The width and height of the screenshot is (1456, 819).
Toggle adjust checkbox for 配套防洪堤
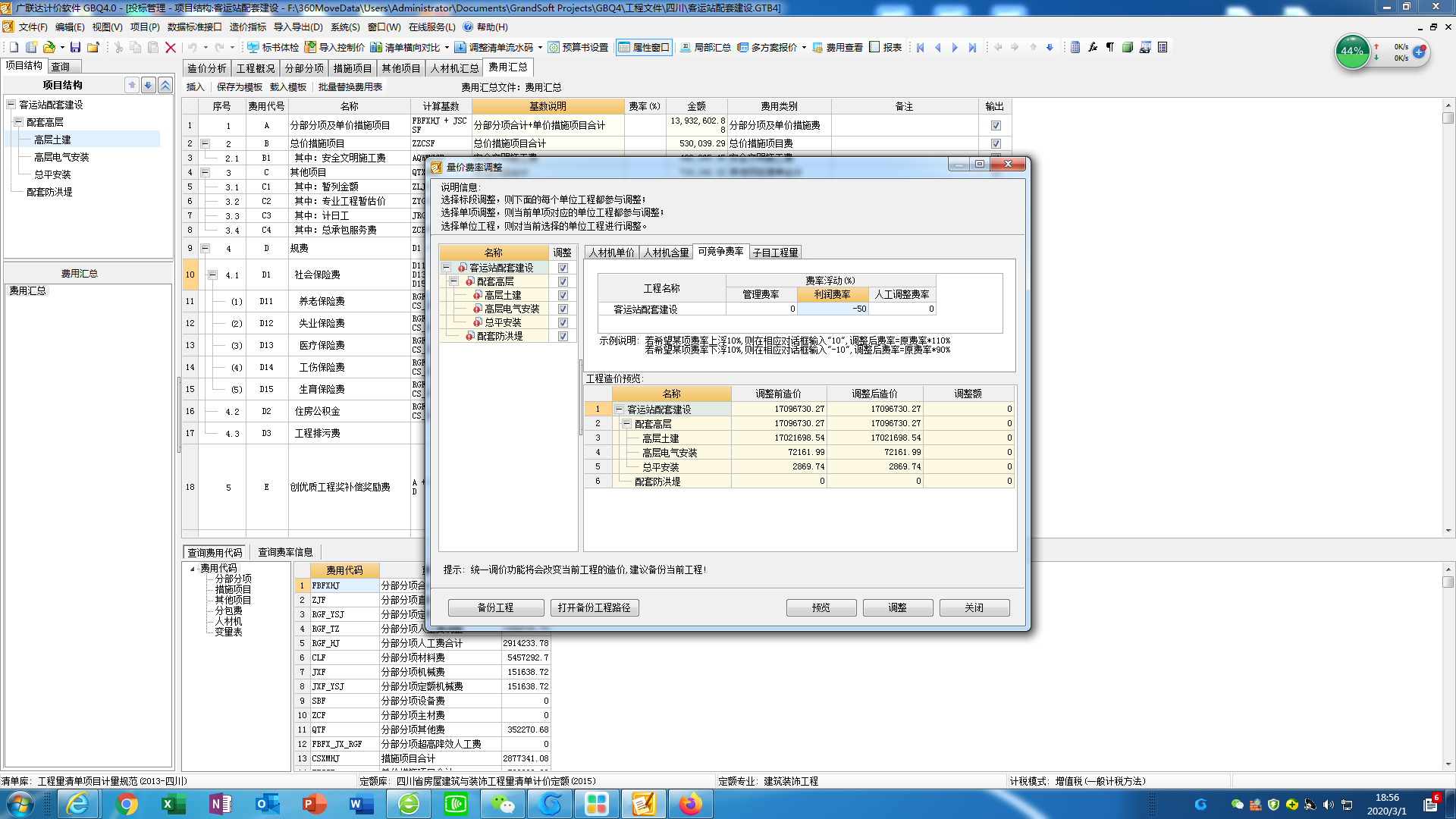click(563, 336)
